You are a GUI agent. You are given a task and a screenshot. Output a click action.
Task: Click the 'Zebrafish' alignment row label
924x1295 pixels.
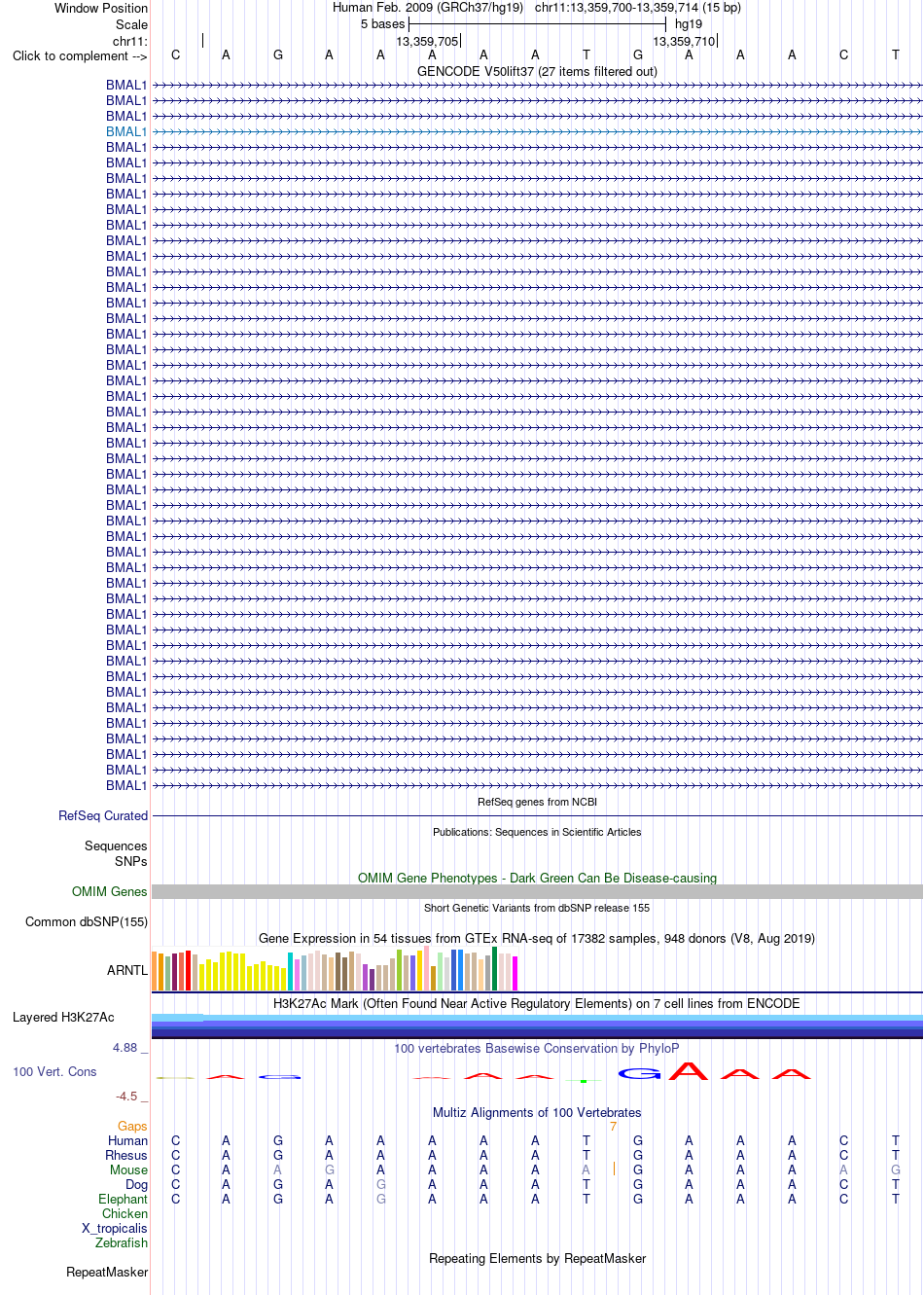coord(122,1242)
